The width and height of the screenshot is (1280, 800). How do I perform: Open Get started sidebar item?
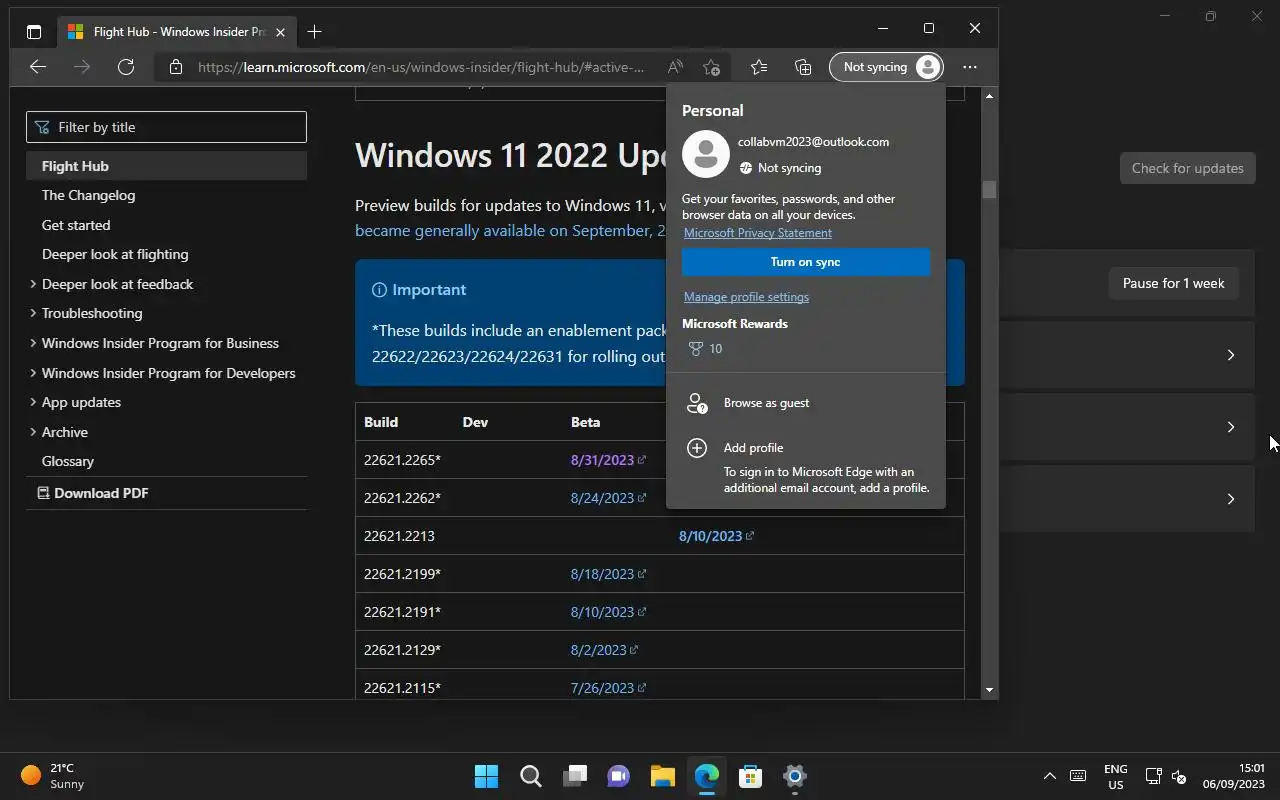(76, 225)
